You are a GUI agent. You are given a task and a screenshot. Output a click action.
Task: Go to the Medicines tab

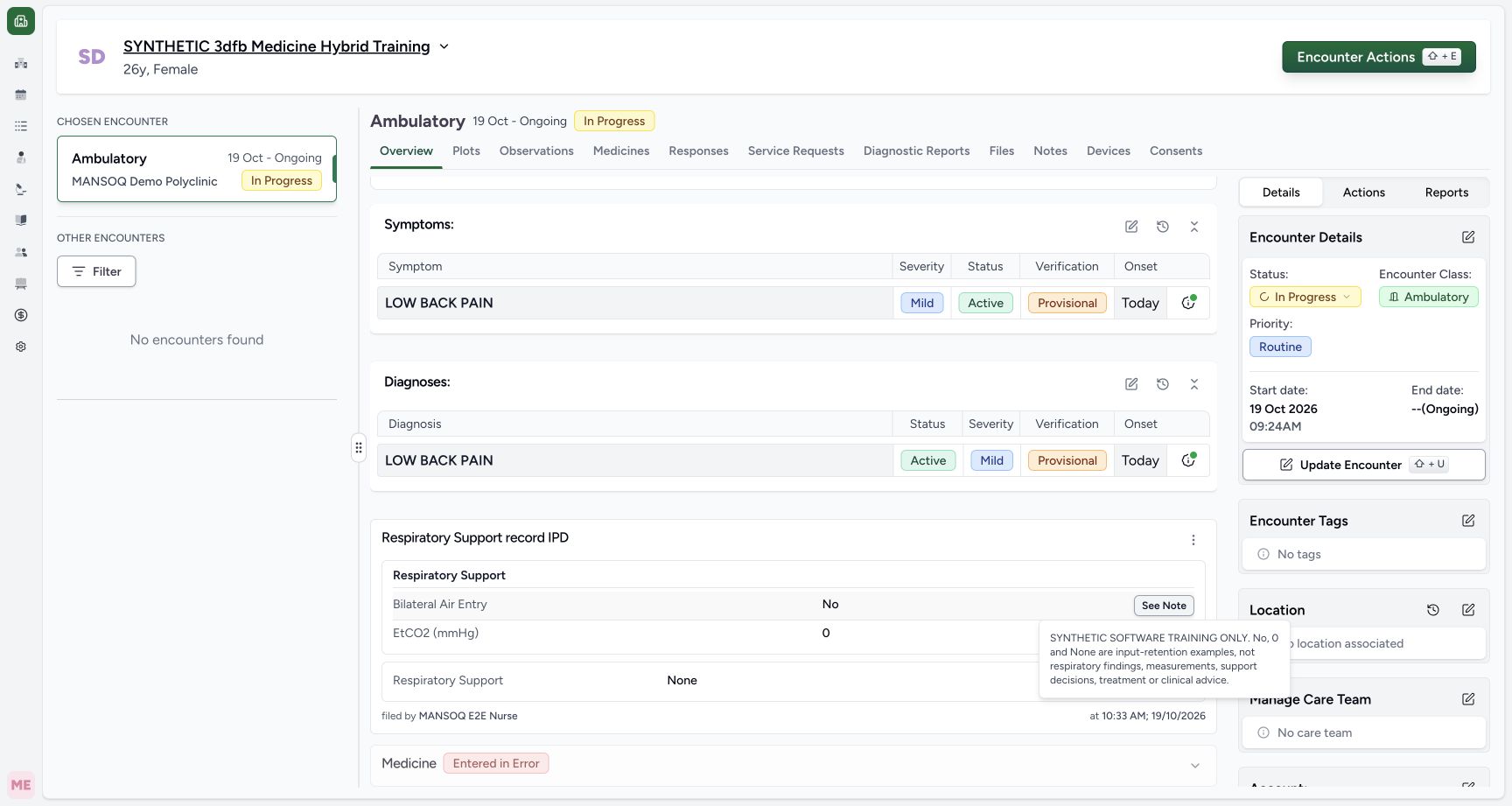tap(621, 151)
